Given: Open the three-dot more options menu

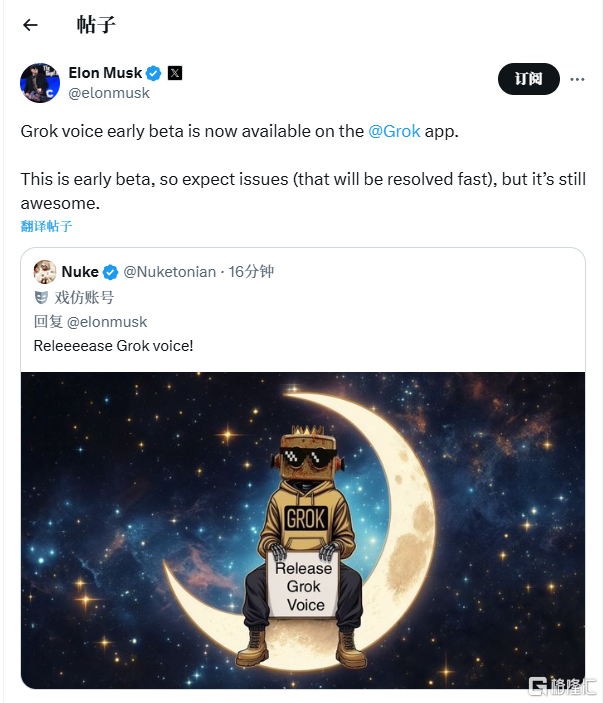Looking at the screenshot, I should [577, 79].
